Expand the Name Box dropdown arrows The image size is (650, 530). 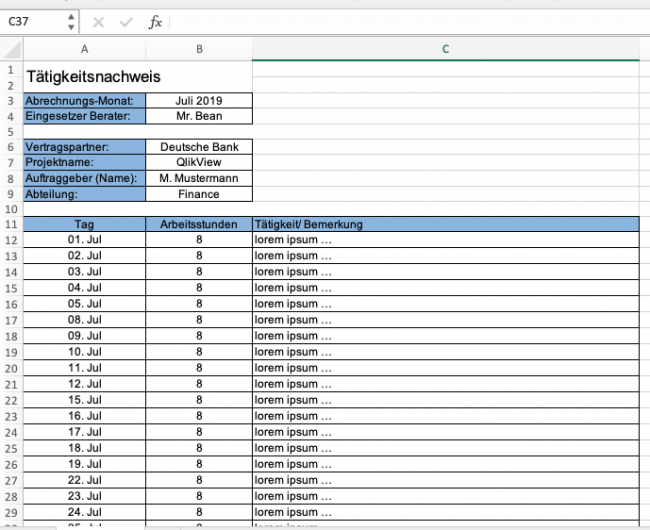tap(70, 22)
